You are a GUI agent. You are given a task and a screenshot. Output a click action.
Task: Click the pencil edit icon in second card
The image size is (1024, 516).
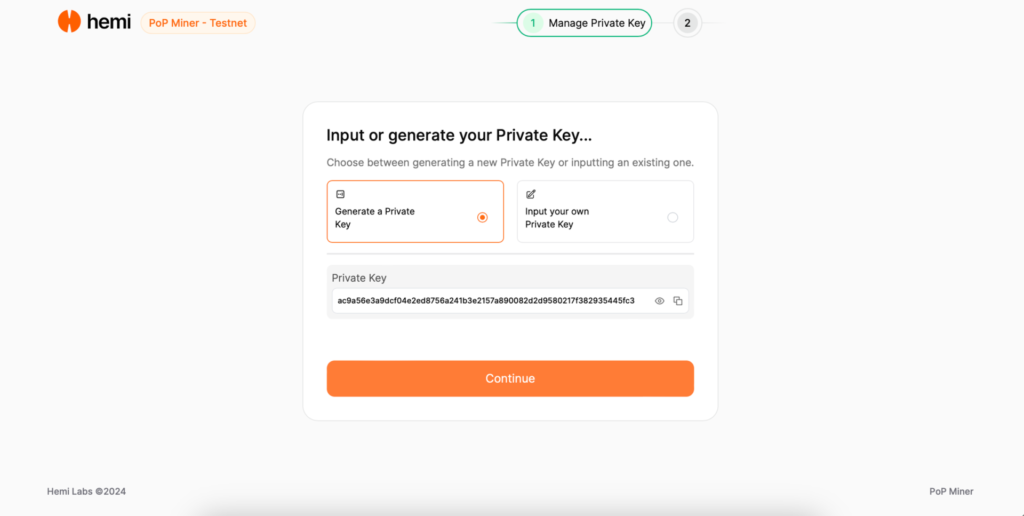click(530, 194)
